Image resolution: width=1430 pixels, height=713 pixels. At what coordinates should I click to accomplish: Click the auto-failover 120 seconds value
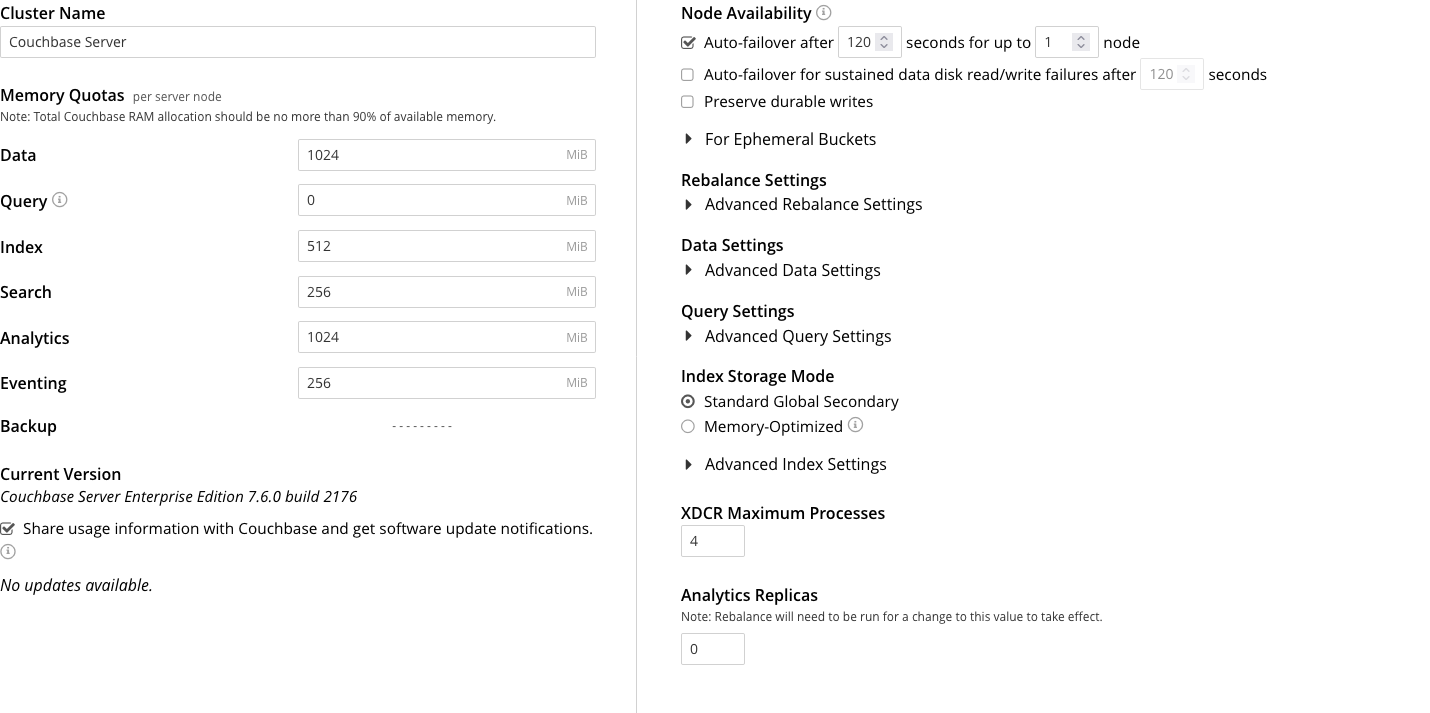859,42
